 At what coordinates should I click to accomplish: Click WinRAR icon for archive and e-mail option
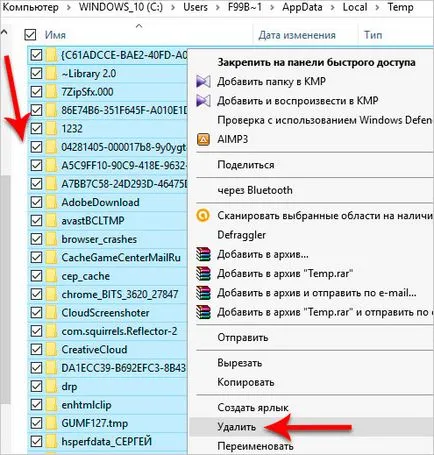203,293
